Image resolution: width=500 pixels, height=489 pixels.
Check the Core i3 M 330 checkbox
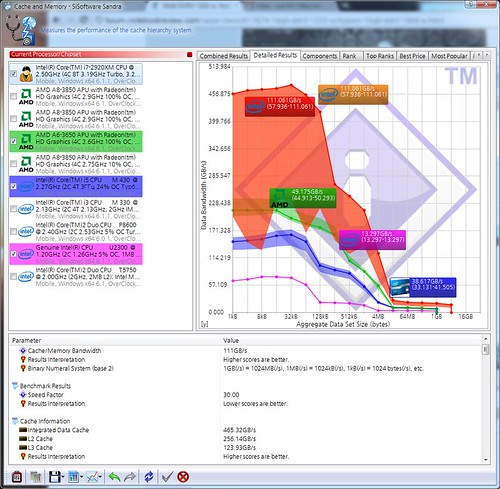pos(13,209)
